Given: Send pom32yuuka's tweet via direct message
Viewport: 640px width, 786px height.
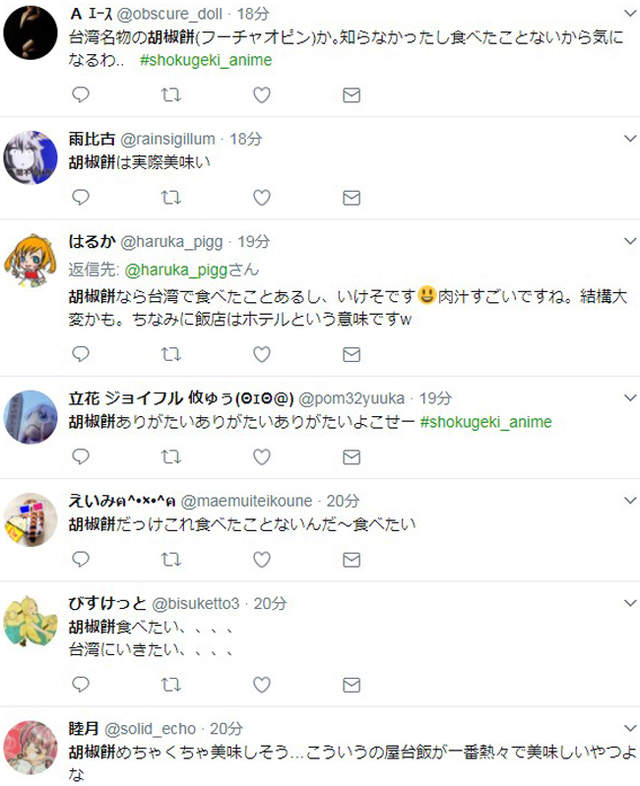Looking at the screenshot, I should pyautogui.click(x=351, y=457).
